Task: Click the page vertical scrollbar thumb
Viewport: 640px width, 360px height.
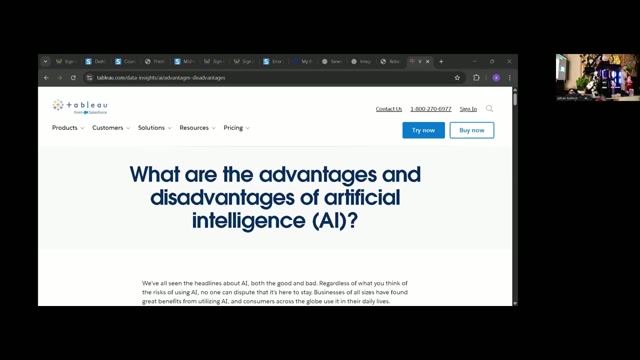Action: tap(515, 99)
